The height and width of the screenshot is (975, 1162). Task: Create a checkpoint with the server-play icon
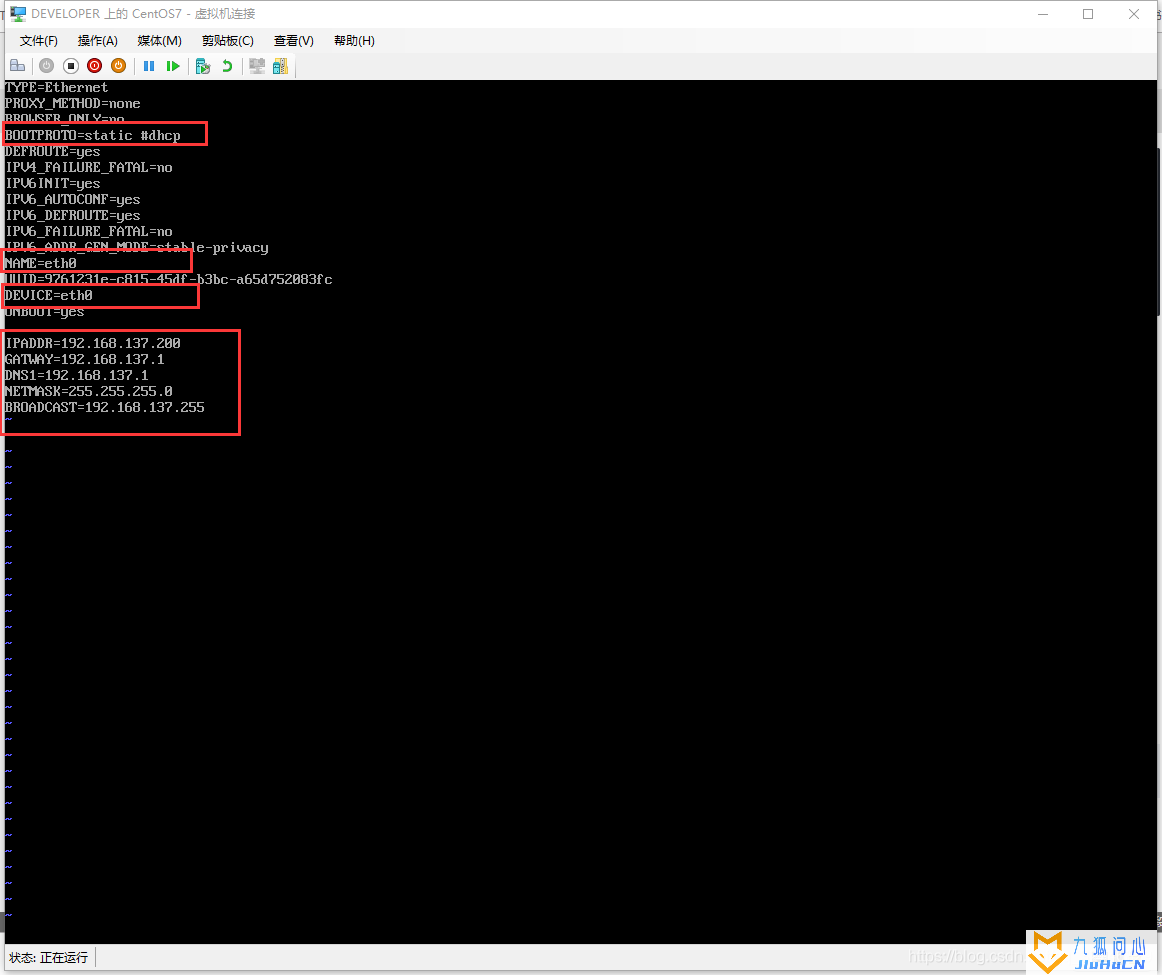203,66
